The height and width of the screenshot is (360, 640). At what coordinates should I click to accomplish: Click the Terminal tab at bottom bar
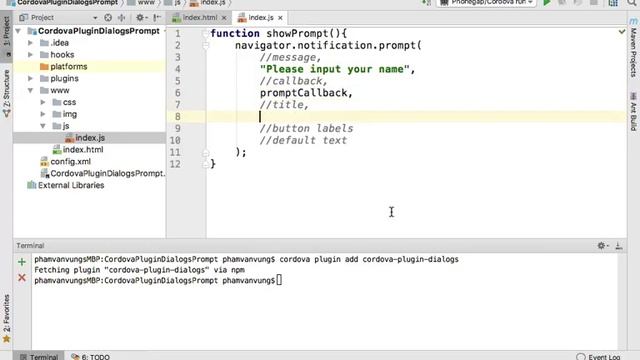(39, 356)
